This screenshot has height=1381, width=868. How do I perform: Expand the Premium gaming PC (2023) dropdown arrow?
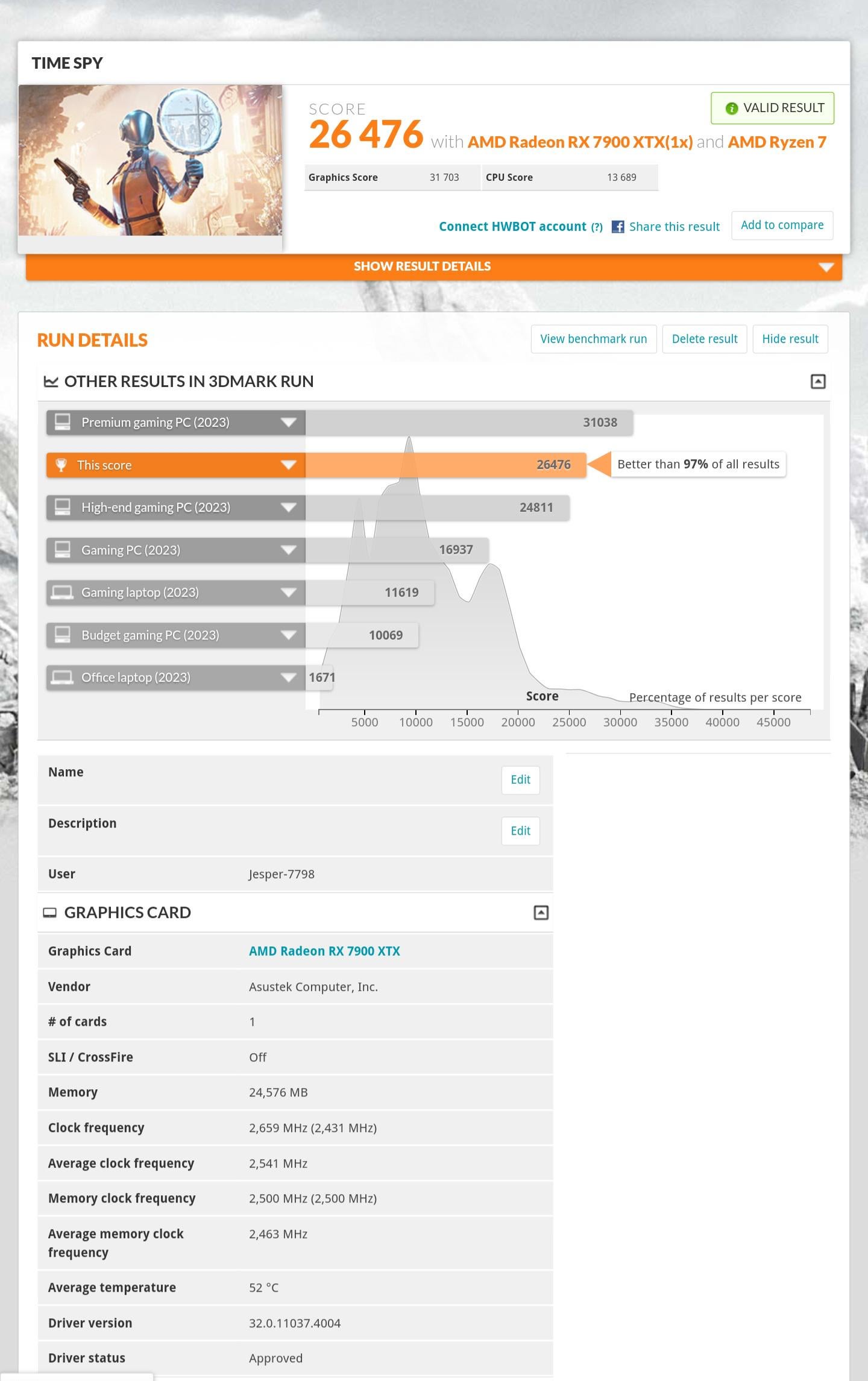(289, 423)
